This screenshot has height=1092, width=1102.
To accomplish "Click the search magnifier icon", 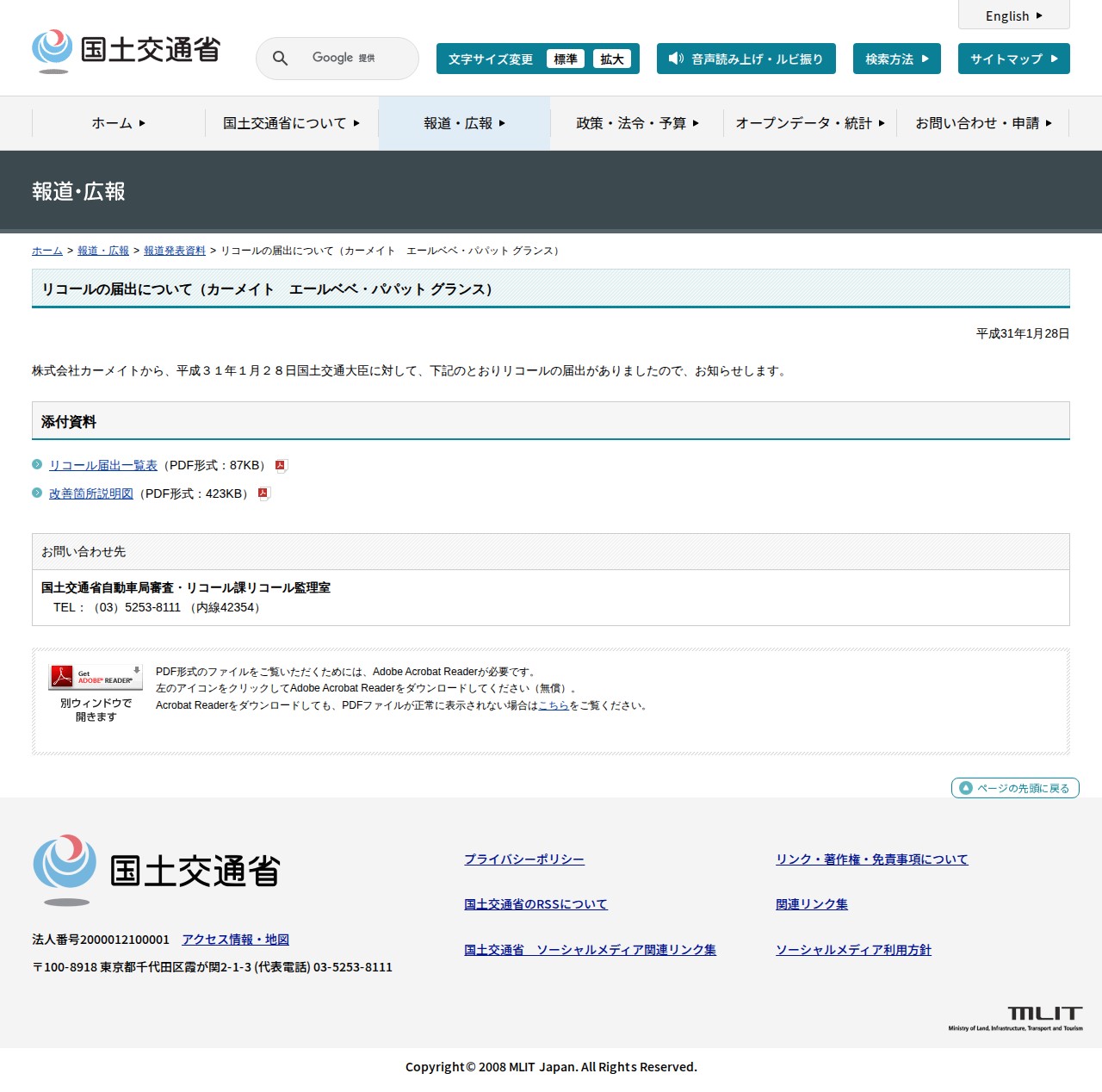I will (280, 59).
